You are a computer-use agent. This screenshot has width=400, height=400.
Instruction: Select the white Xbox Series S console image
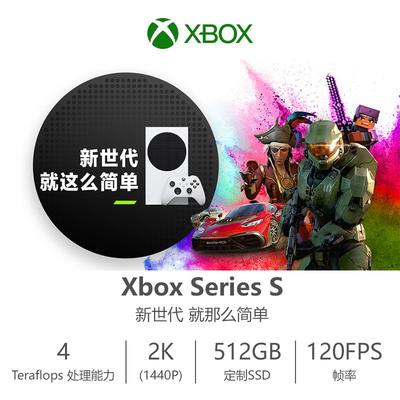pyautogui.click(x=167, y=165)
